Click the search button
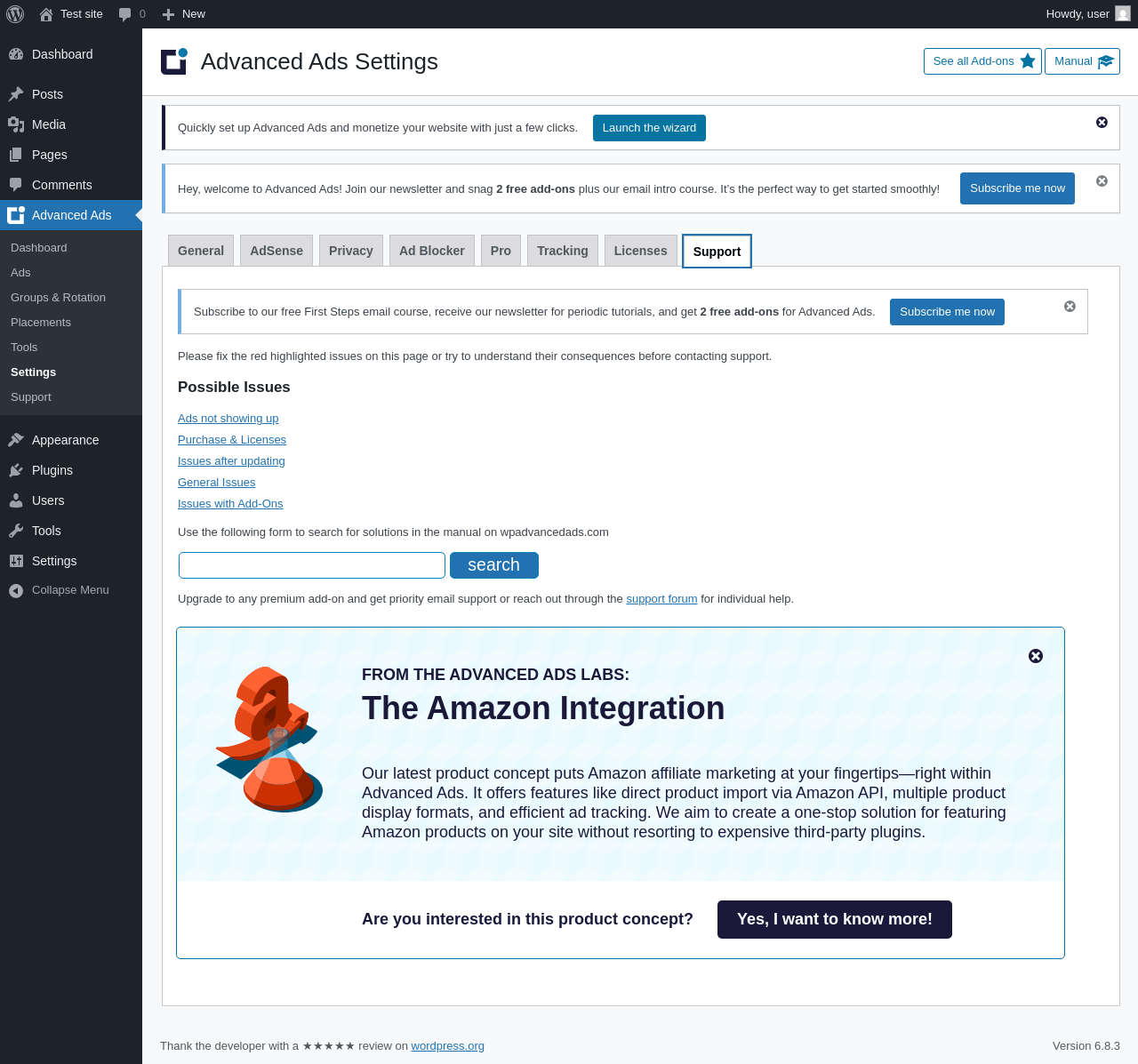This screenshot has height=1064, width=1138. [x=494, y=565]
